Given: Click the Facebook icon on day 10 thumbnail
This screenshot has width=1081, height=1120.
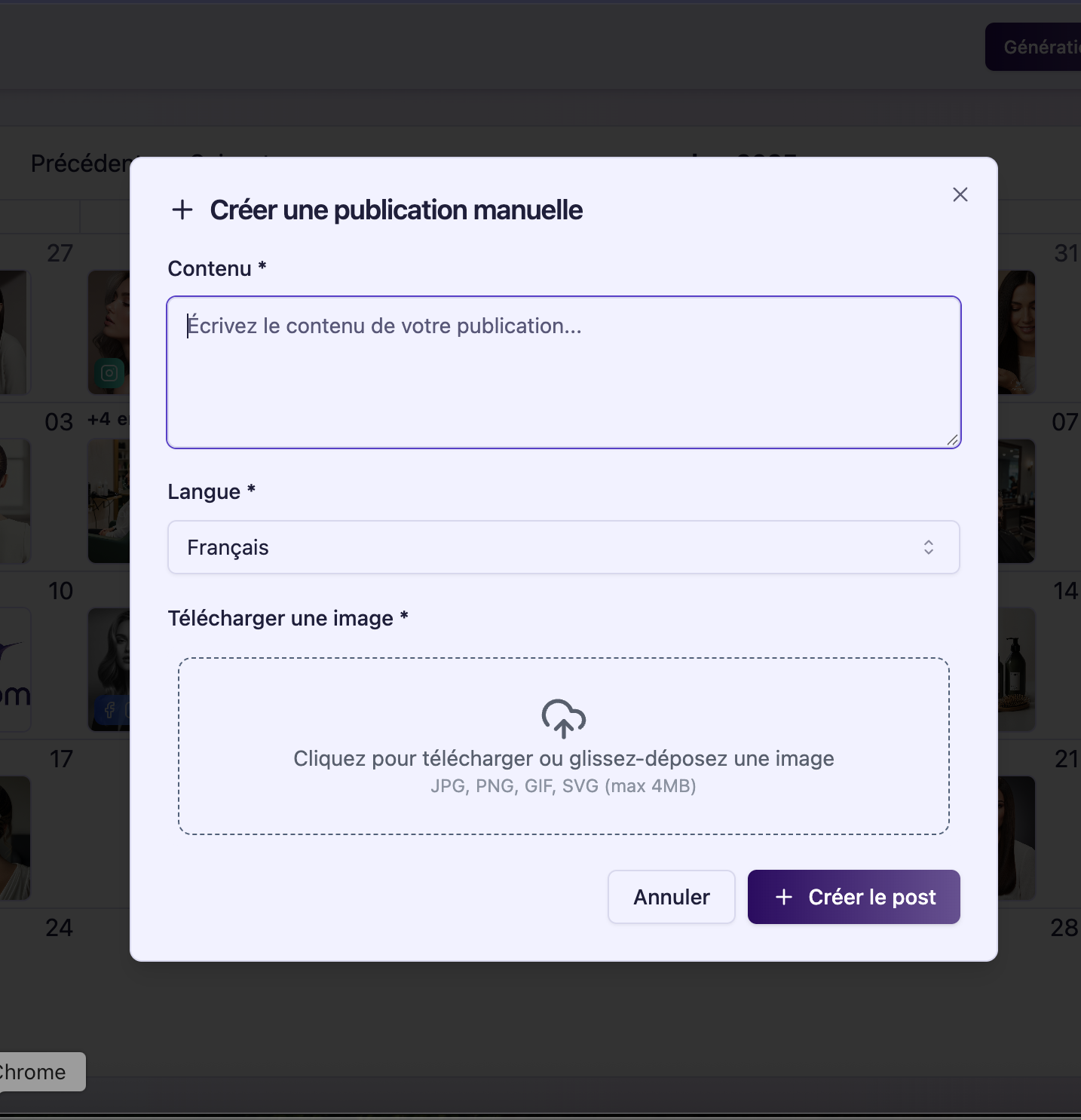Looking at the screenshot, I should coord(110,710).
